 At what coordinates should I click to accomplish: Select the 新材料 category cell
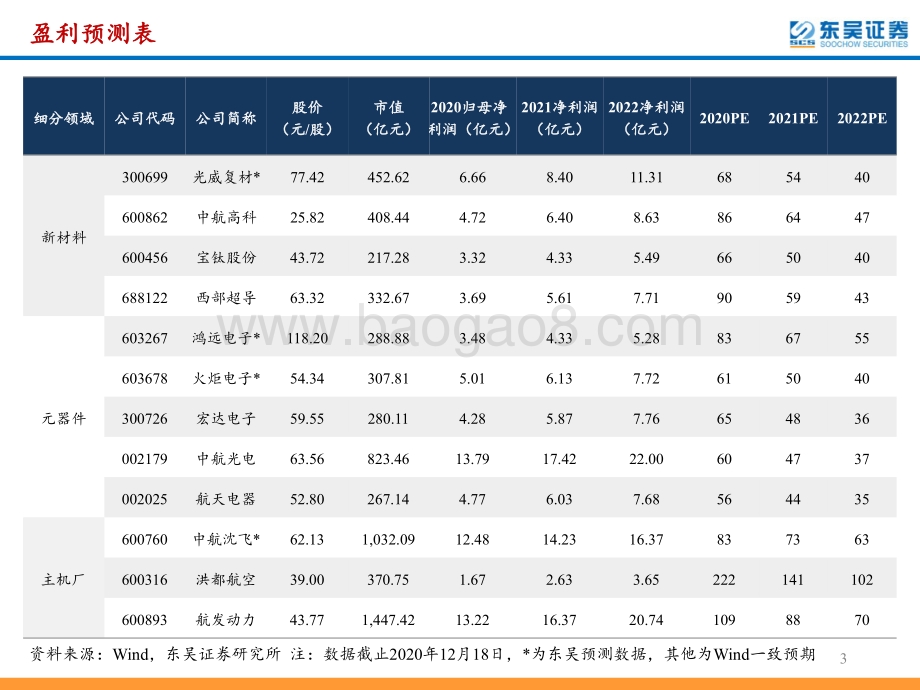[64, 237]
